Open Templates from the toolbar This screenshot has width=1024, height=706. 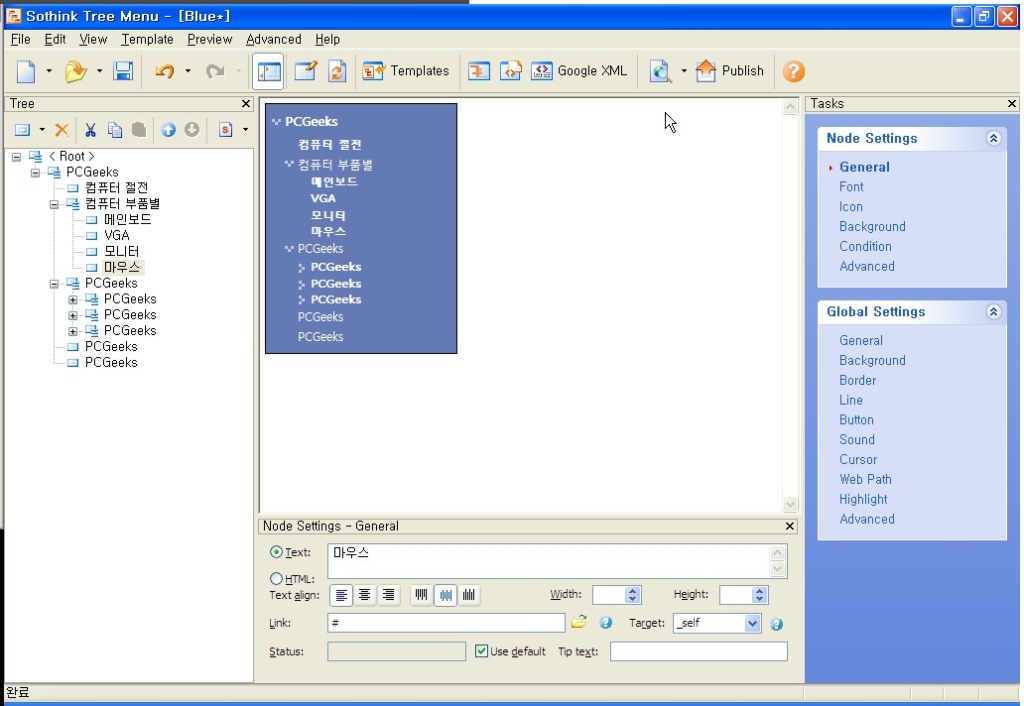[406, 71]
